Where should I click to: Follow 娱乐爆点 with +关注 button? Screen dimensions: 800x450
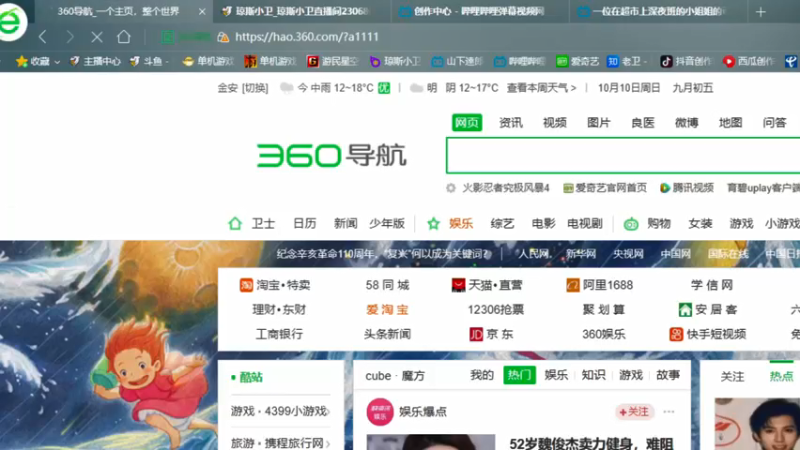pos(634,412)
